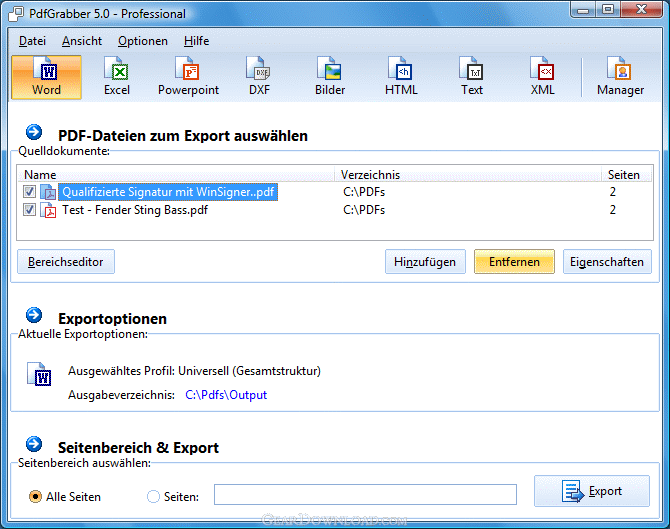Pick the Bilder export format
The height and width of the screenshot is (529, 670).
point(330,77)
